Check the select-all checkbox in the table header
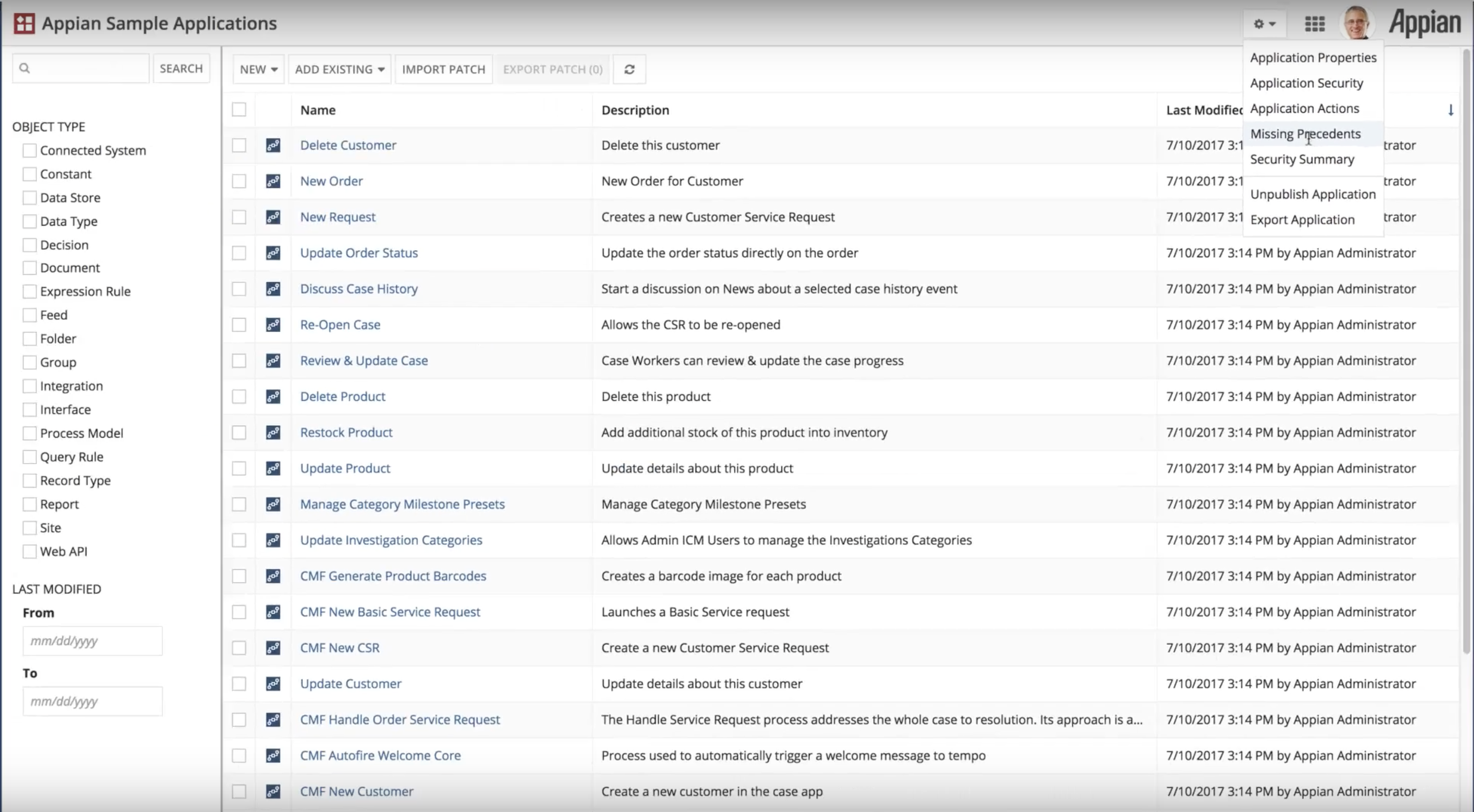 tap(239, 109)
